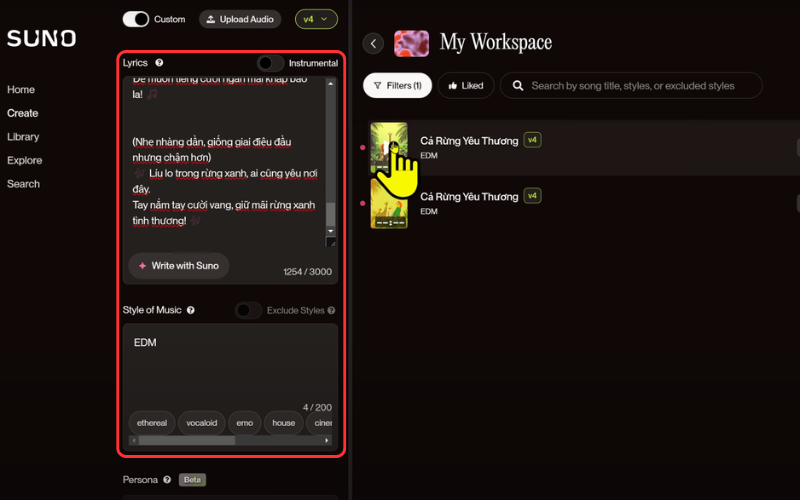Click the SUNO logo
Image resolution: width=800 pixels, height=500 pixels.
point(41,38)
